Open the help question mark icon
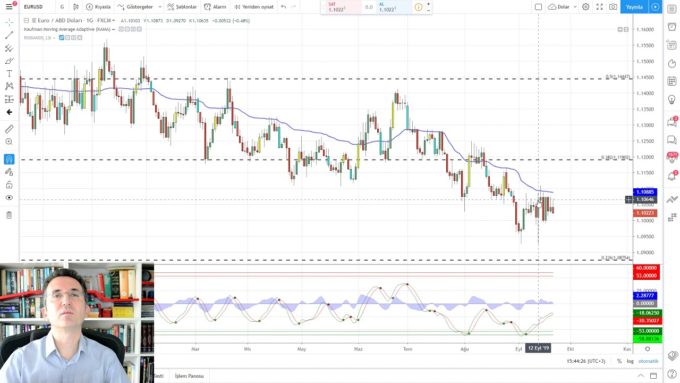680x383 pixels. [672, 375]
